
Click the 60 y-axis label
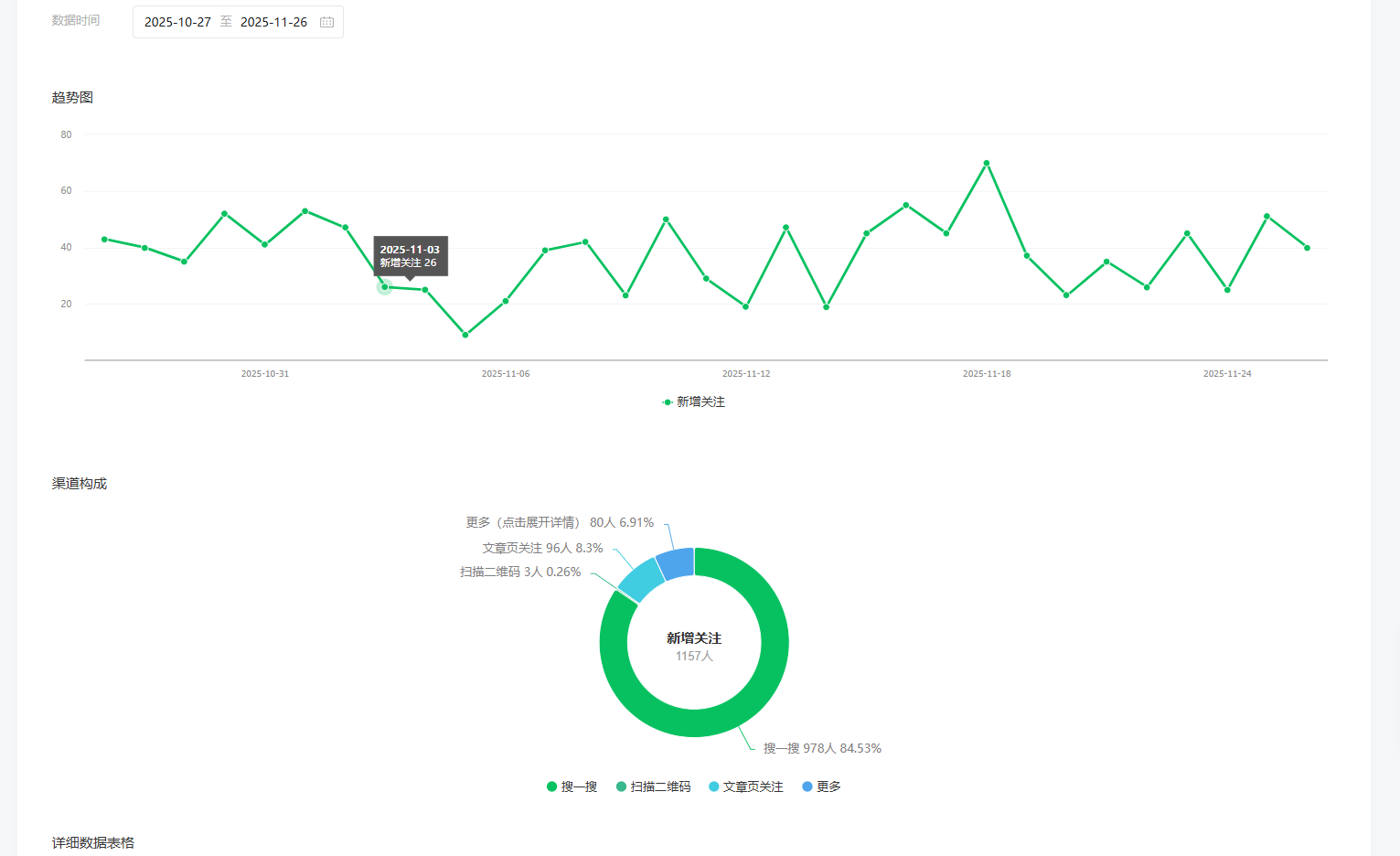66,191
